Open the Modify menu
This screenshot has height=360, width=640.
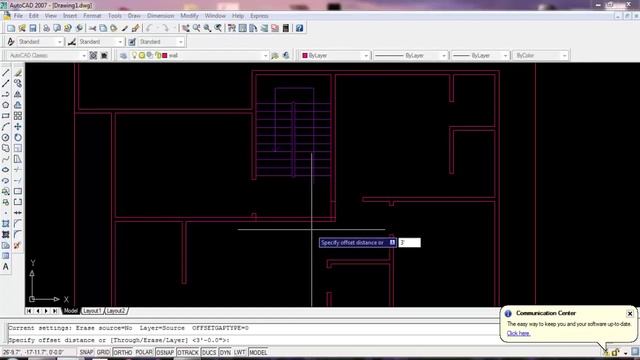pos(189,16)
